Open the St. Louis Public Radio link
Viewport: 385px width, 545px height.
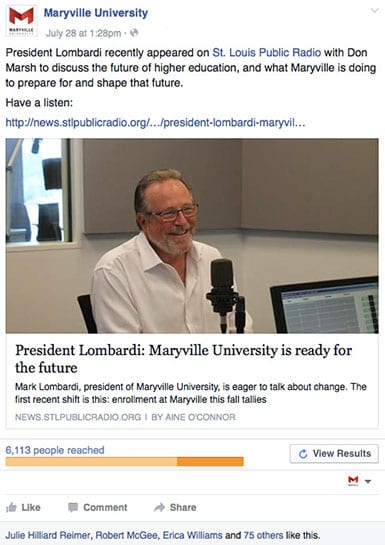(x=267, y=52)
